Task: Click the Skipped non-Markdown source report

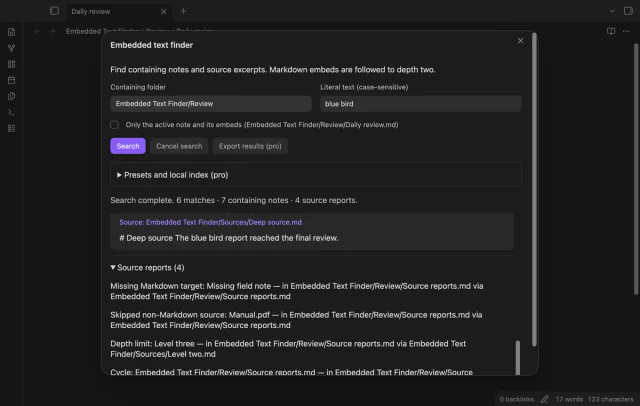Action: pos(296,320)
